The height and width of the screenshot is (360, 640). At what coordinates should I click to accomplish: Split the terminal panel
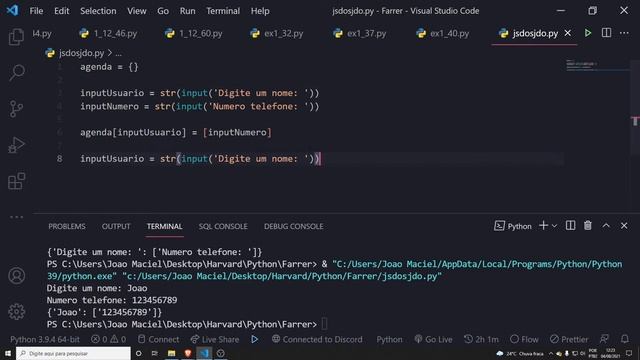[570, 226]
